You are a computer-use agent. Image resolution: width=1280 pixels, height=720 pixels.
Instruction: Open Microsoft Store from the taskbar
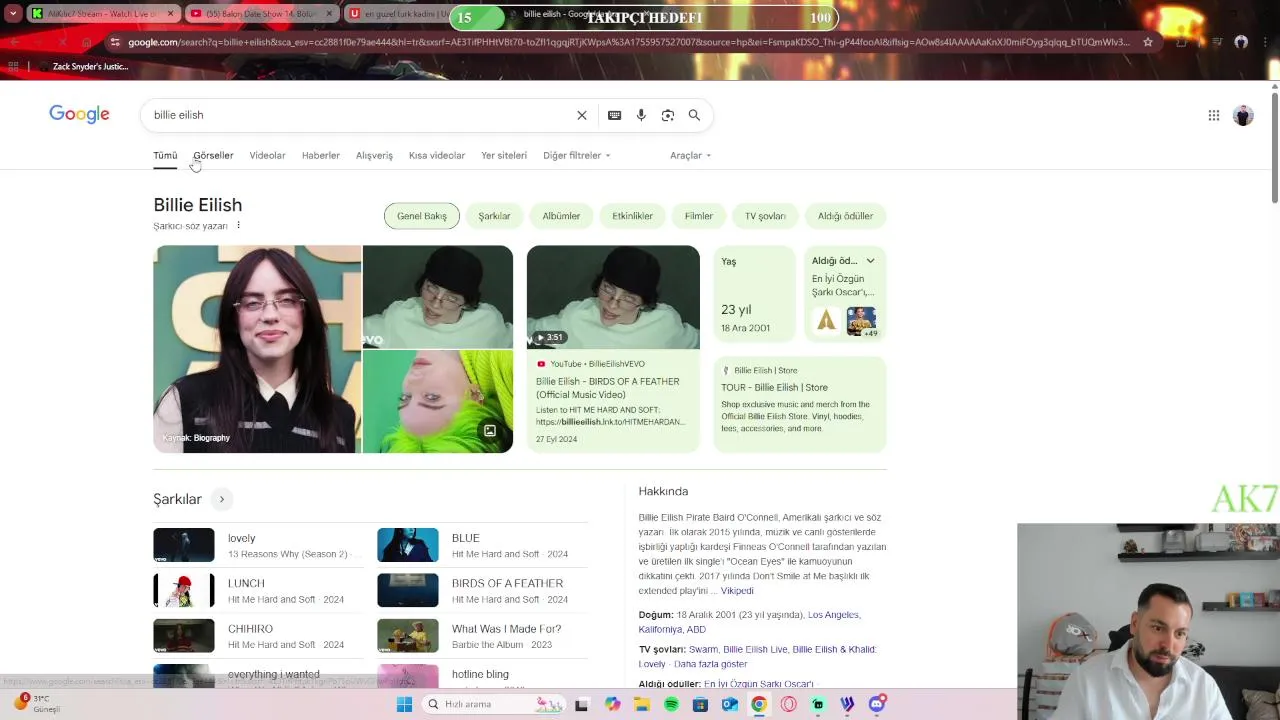coord(700,704)
